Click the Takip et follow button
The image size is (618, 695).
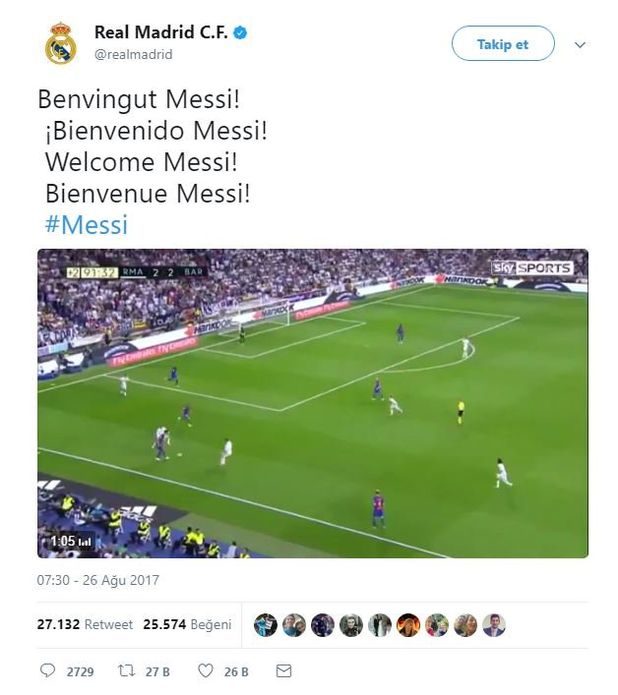502,44
